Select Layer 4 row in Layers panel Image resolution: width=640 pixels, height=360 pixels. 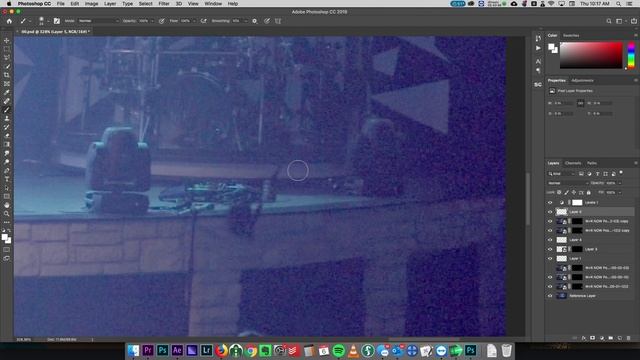(x=591, y=240)
